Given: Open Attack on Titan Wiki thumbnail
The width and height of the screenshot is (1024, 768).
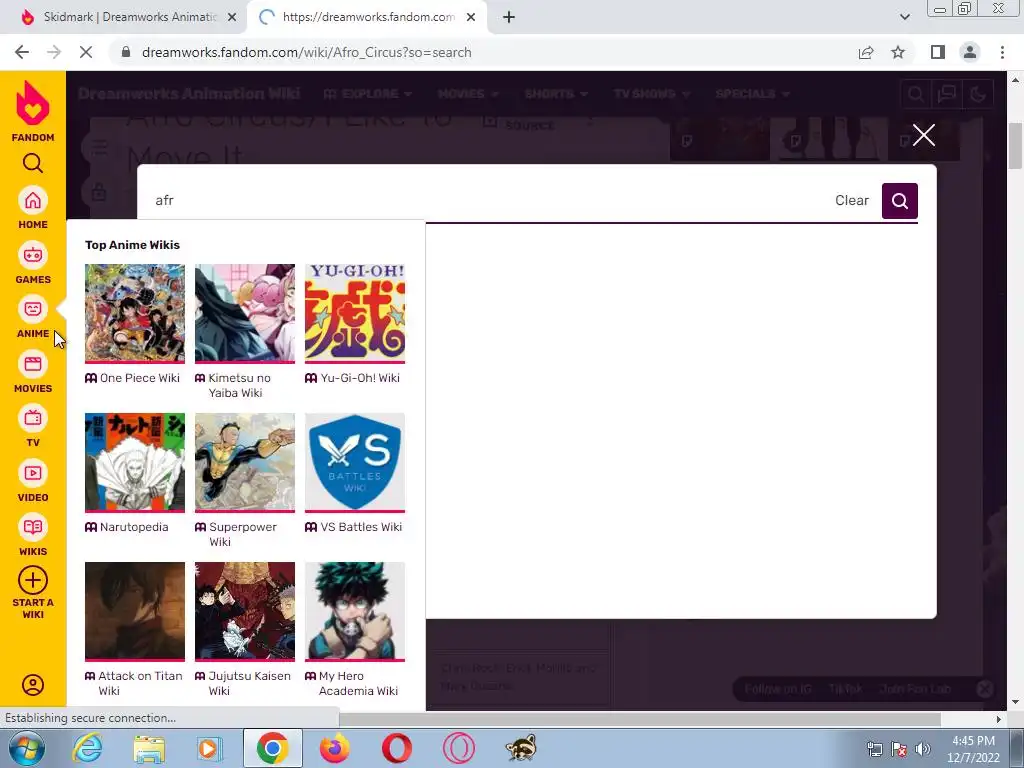Looking at the screenshot, I should (x=135, y=611).
